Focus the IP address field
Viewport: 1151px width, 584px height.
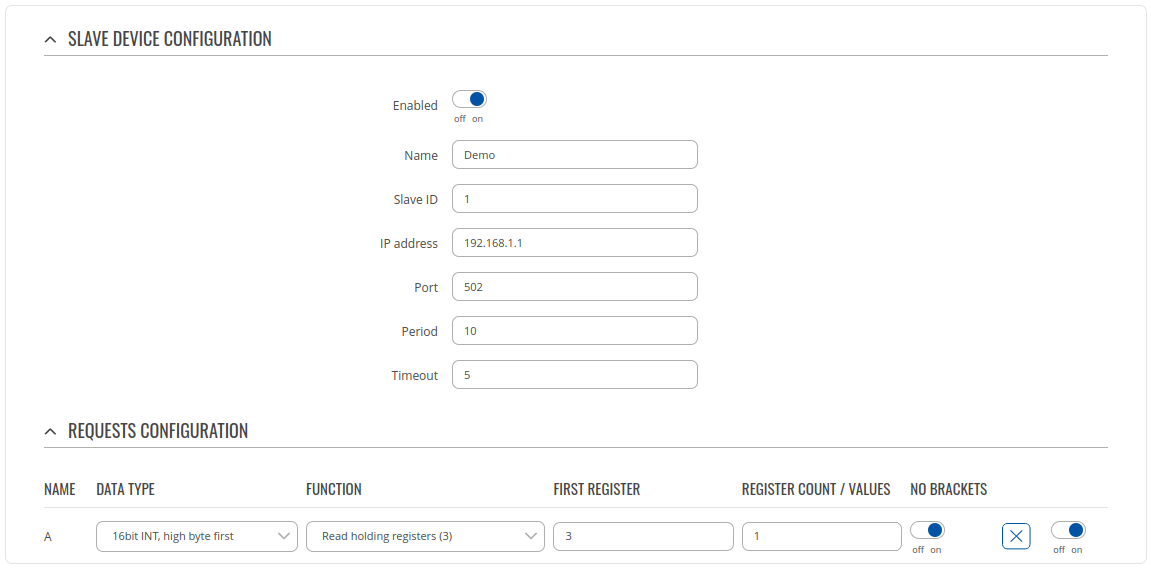click(x=574, y=243)
